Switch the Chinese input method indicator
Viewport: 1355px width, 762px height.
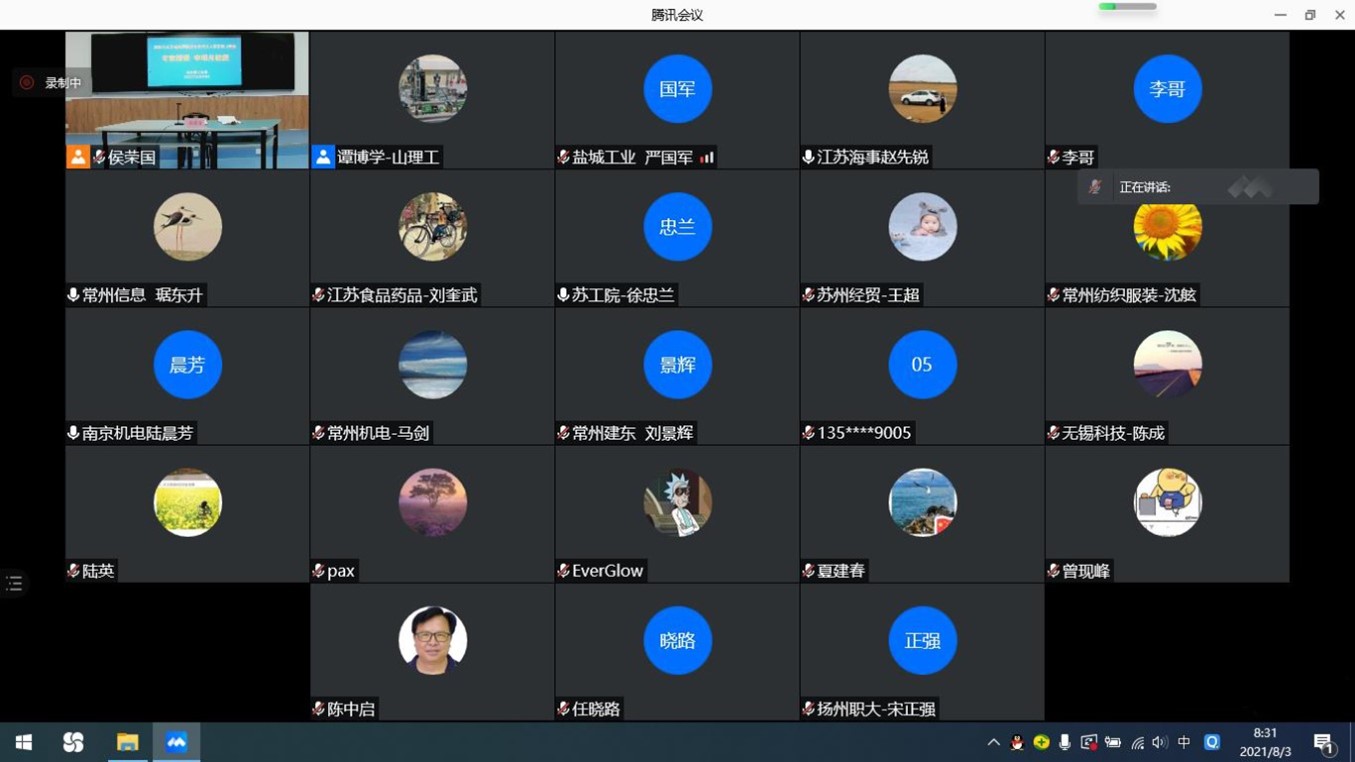1184,743
